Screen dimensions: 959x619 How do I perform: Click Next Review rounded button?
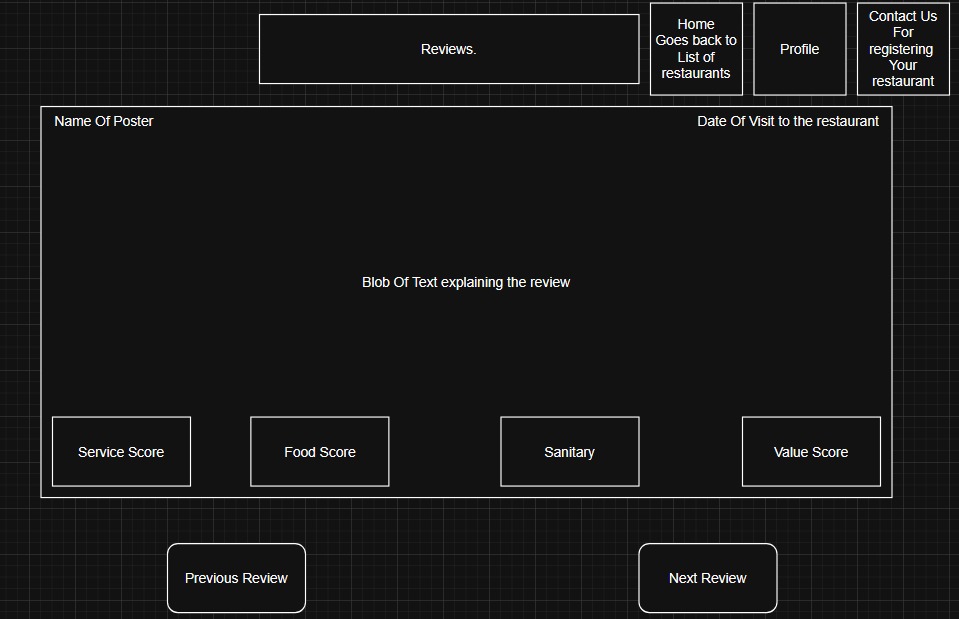click(x=707, y=578)
